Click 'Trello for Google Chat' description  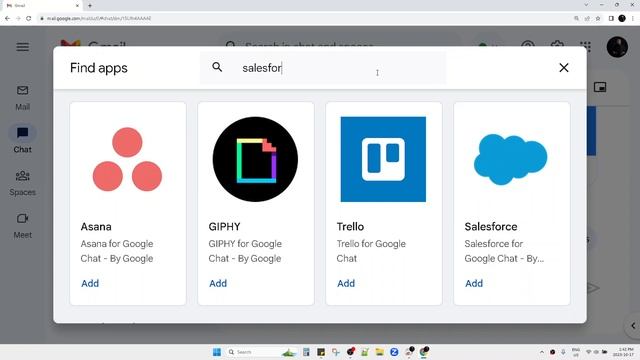371,251
